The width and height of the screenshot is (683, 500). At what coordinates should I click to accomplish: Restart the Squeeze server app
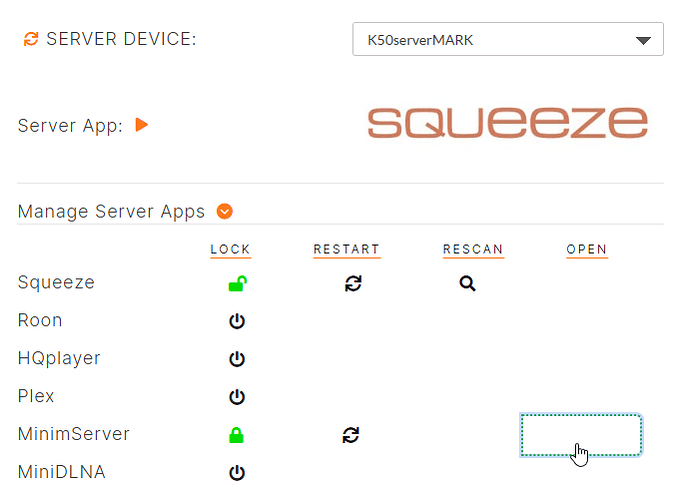[x=352, y=284]
